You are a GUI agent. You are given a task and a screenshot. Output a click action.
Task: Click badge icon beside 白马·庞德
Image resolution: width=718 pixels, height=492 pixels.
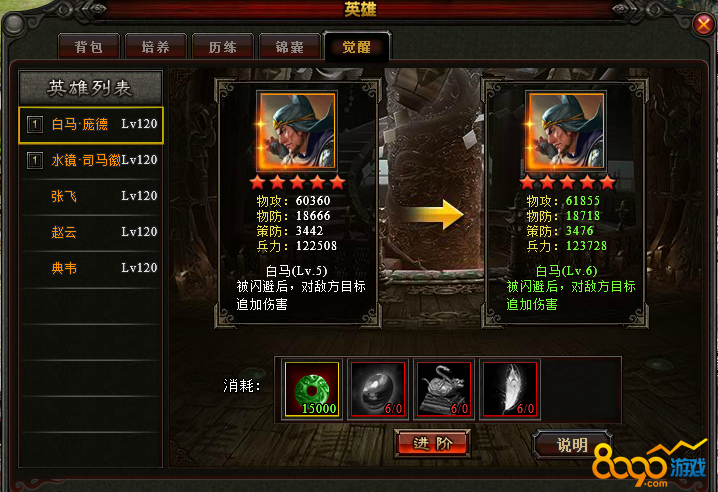[x=35, y=124]
